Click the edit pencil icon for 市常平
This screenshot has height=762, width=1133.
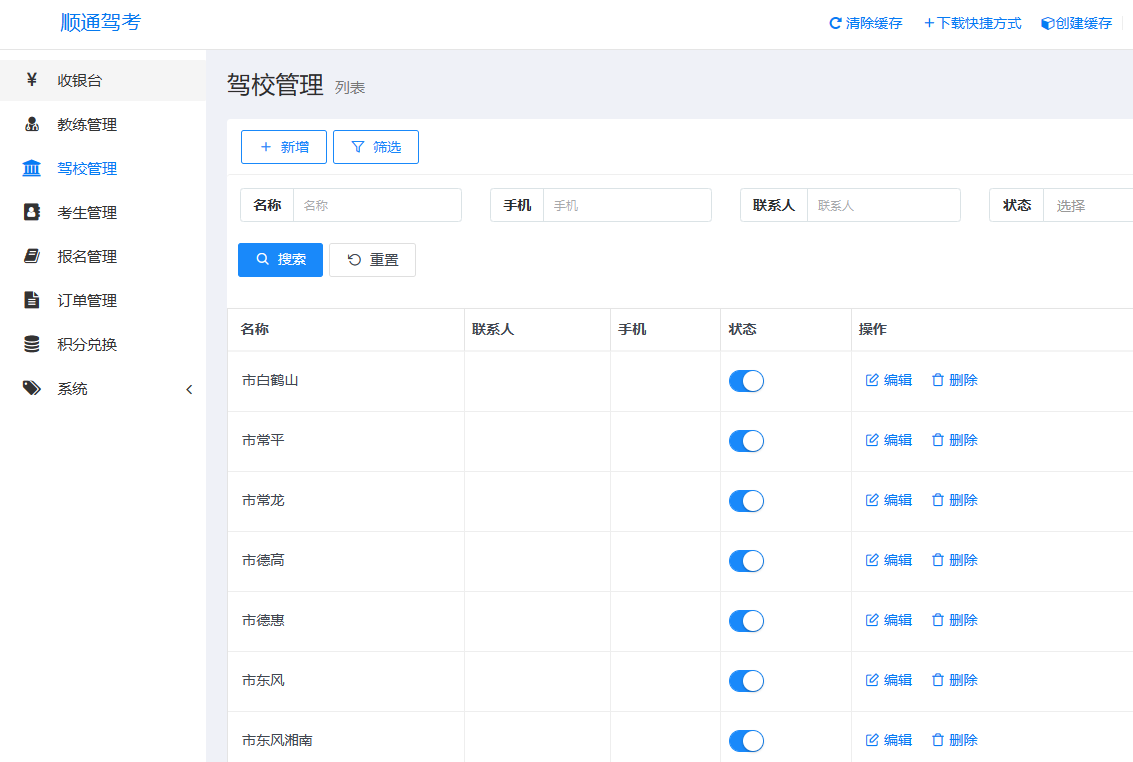pos(872,440)
